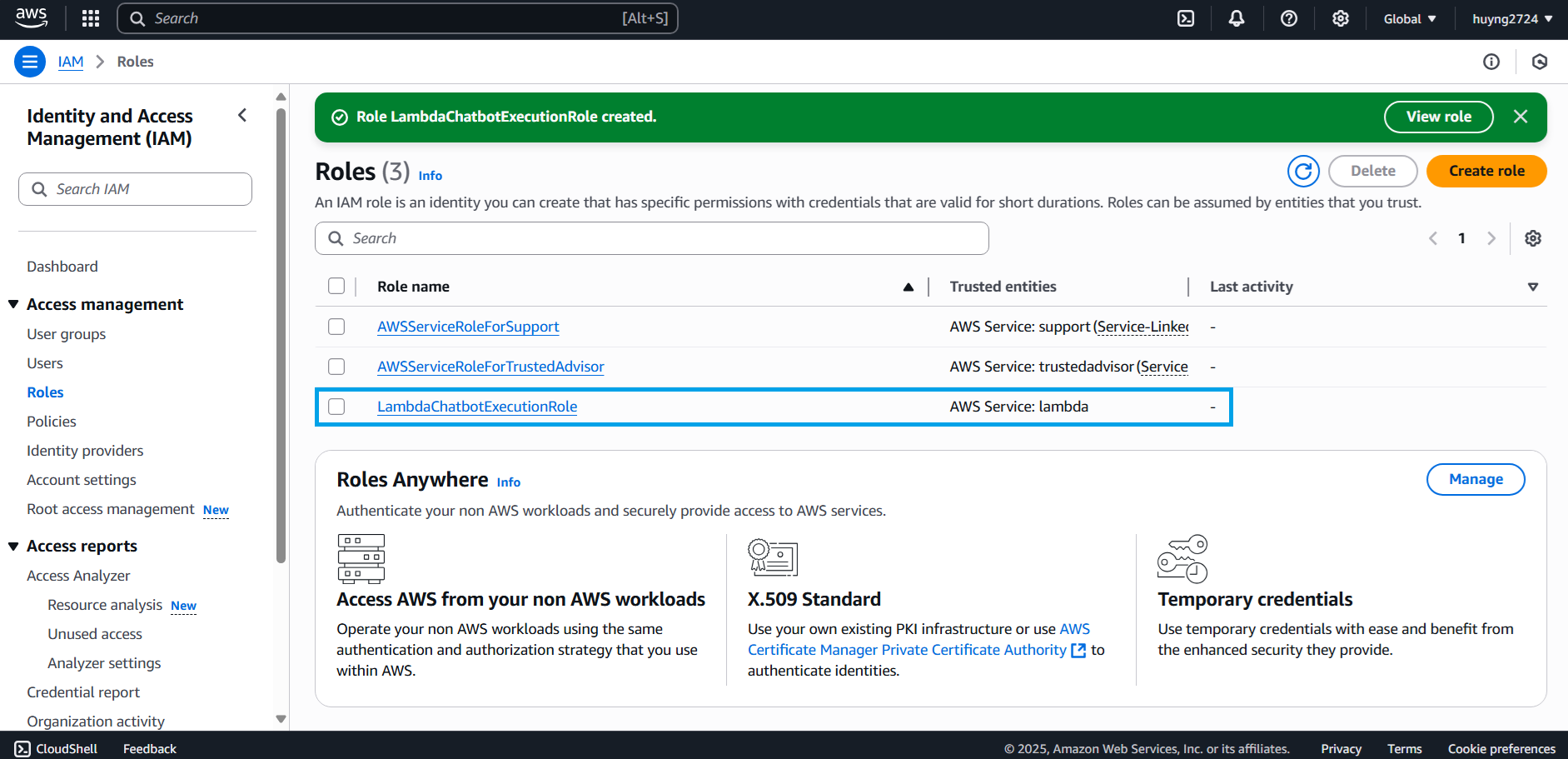Go to previous page of roles
Screen dimensions: 1568x759
click(x=1433, y=238)
